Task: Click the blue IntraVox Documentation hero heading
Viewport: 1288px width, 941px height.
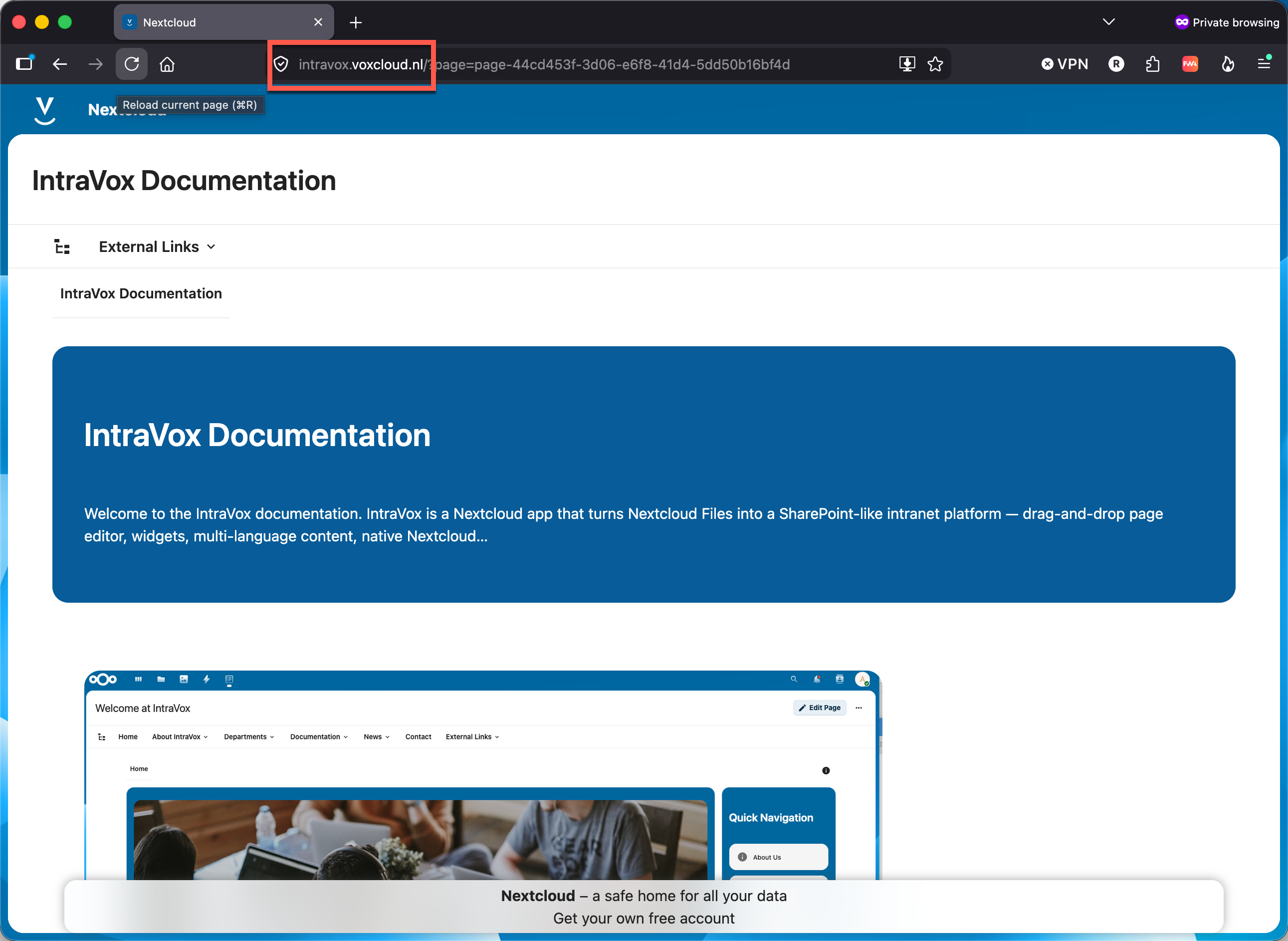Action: [257, 435]
